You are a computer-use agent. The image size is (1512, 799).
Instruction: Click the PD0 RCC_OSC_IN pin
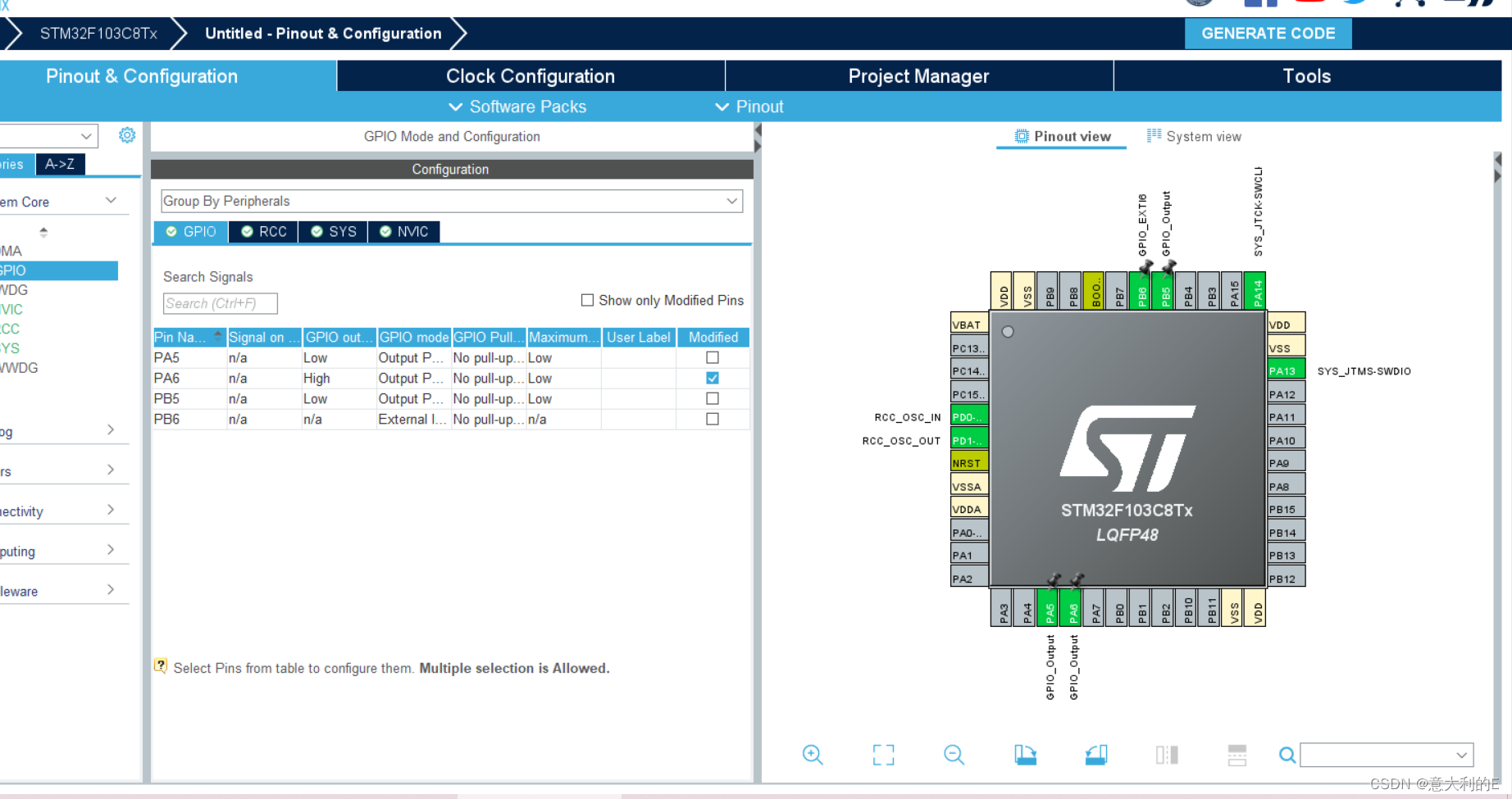[968, 416]
